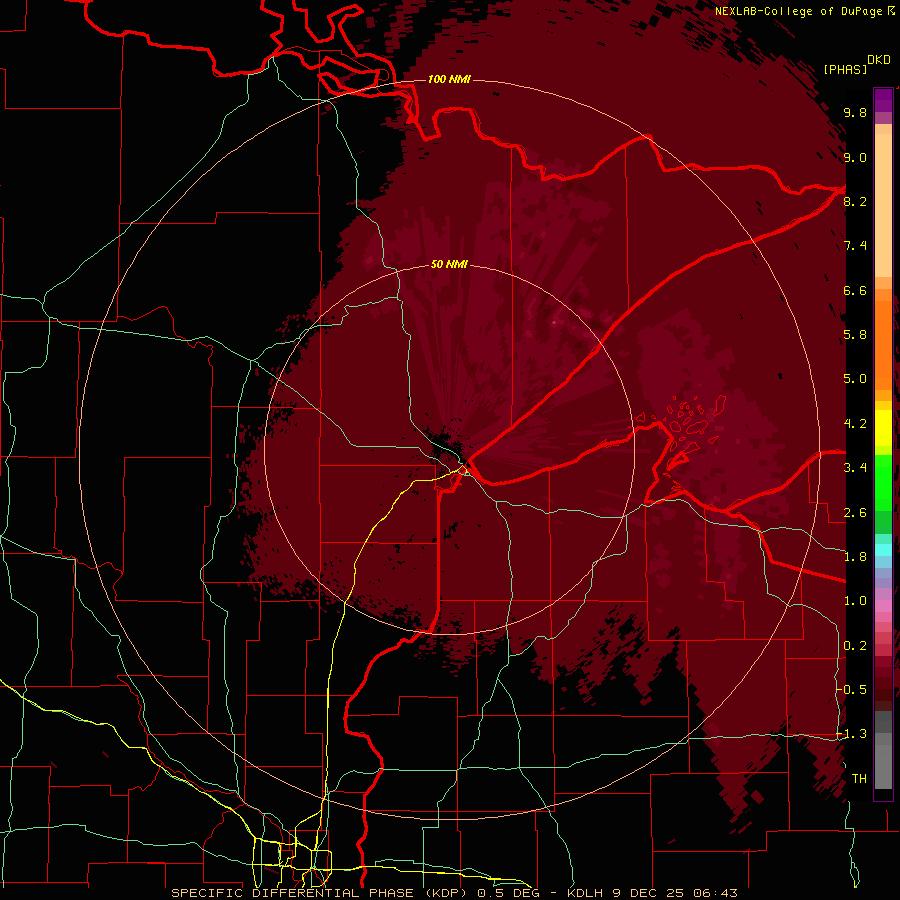Viewport: 900px width, 900px height.
Task: Click the 9.0 value on the color scale
Action: pos(855,157)
